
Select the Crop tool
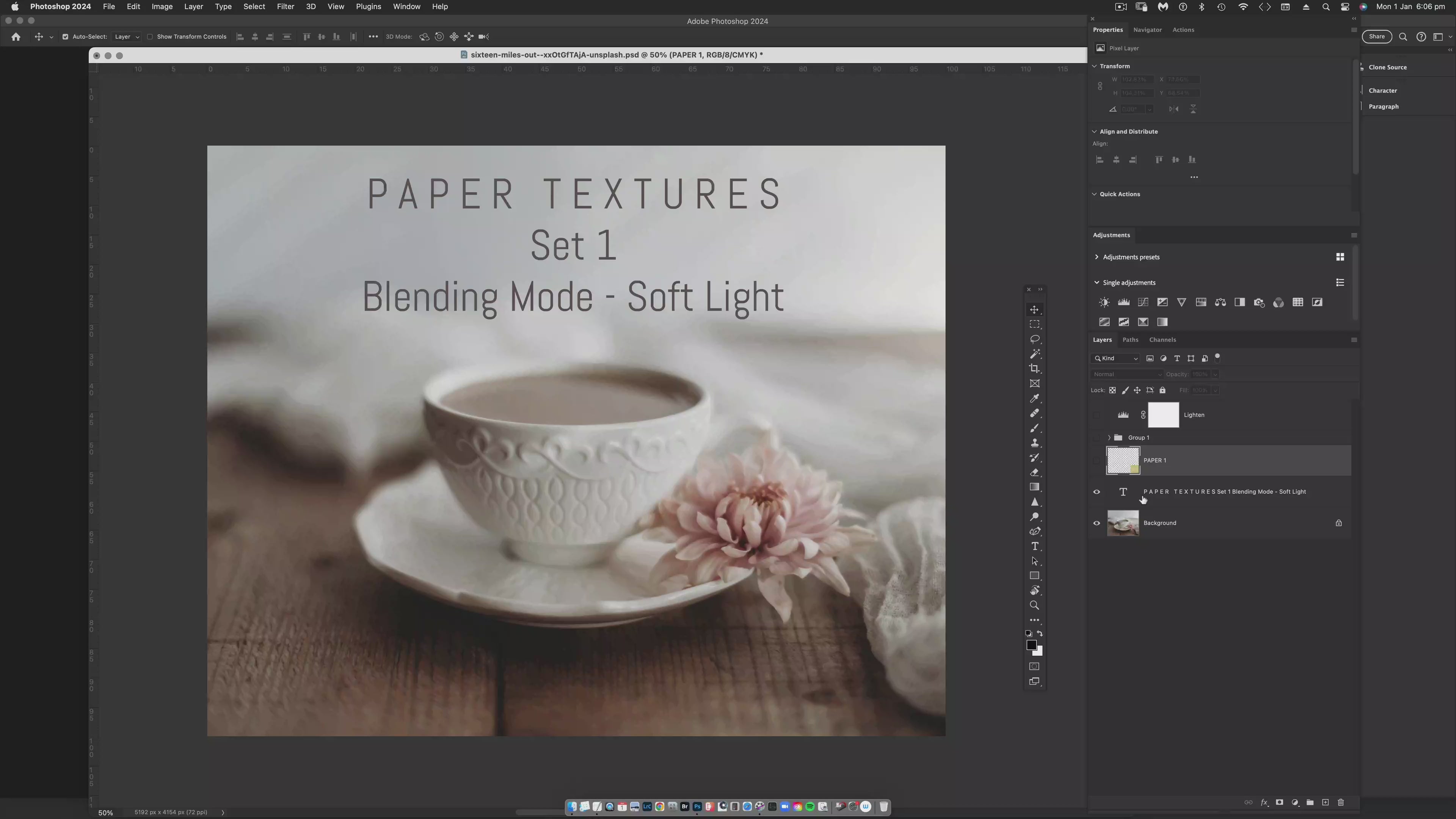[x=1034, y=369]
